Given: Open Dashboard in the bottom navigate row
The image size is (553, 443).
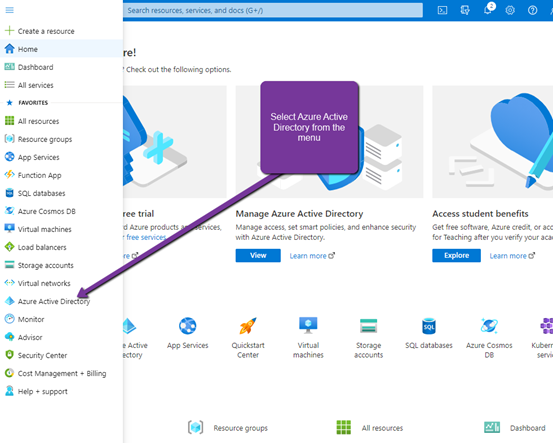Looking at the screenshot, I should tap(515, 427).
